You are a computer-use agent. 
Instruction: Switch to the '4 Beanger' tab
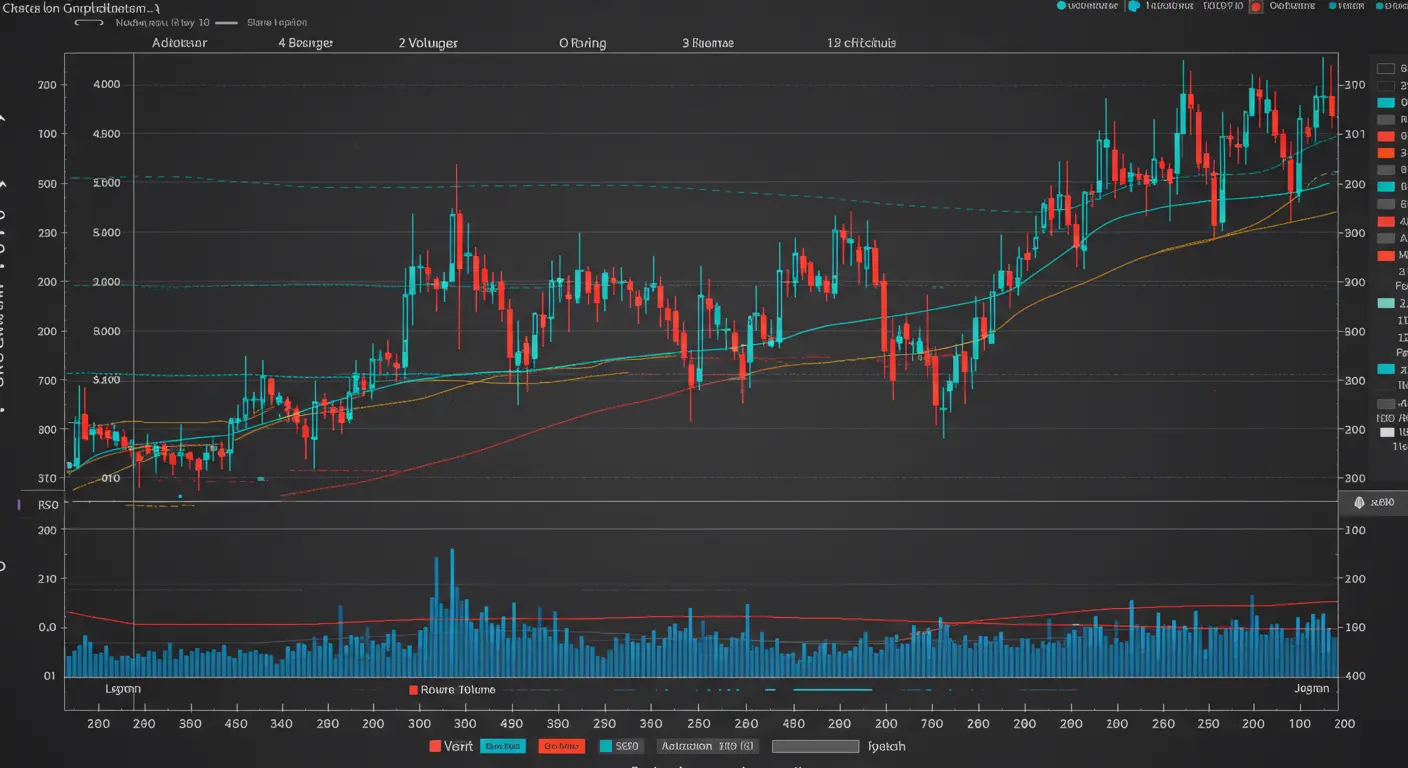pyautogui.click(x=305, y=44)
